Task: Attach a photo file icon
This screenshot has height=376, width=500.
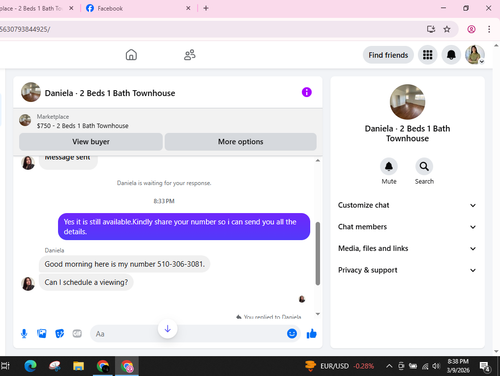Action: (x=42, y=333)
